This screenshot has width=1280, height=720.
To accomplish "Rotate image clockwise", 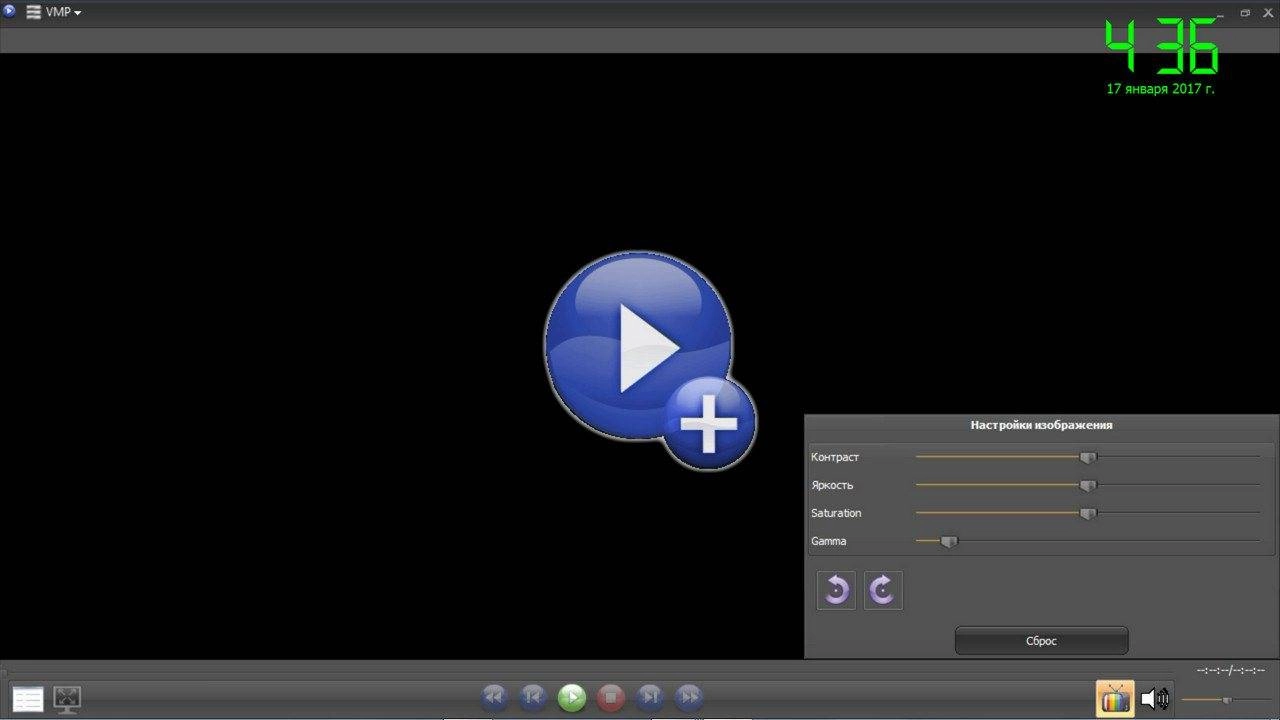I will coord(883,590).
